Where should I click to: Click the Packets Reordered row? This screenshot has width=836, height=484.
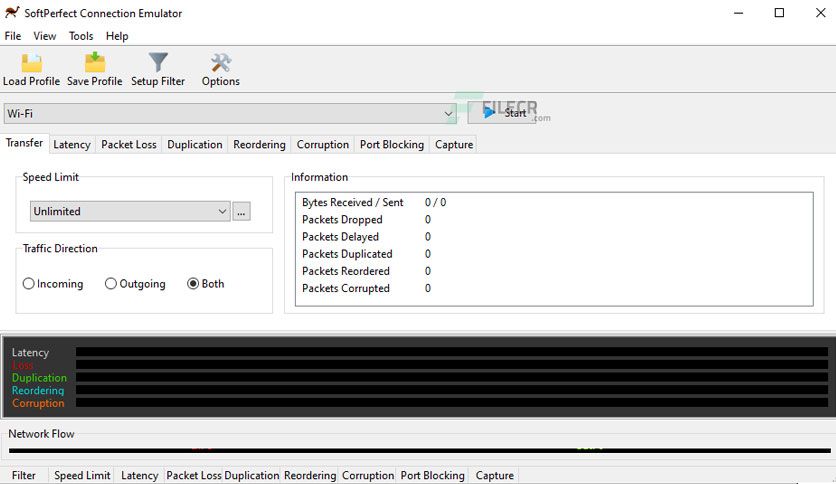554,271
